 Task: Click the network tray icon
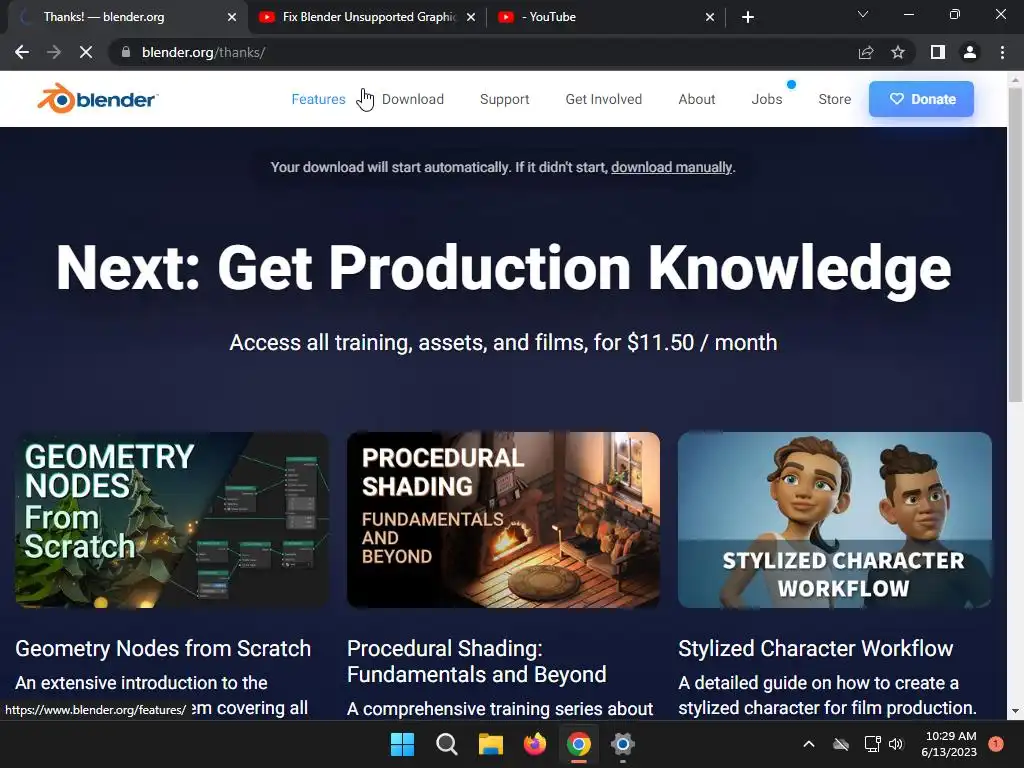pos(872,744)
